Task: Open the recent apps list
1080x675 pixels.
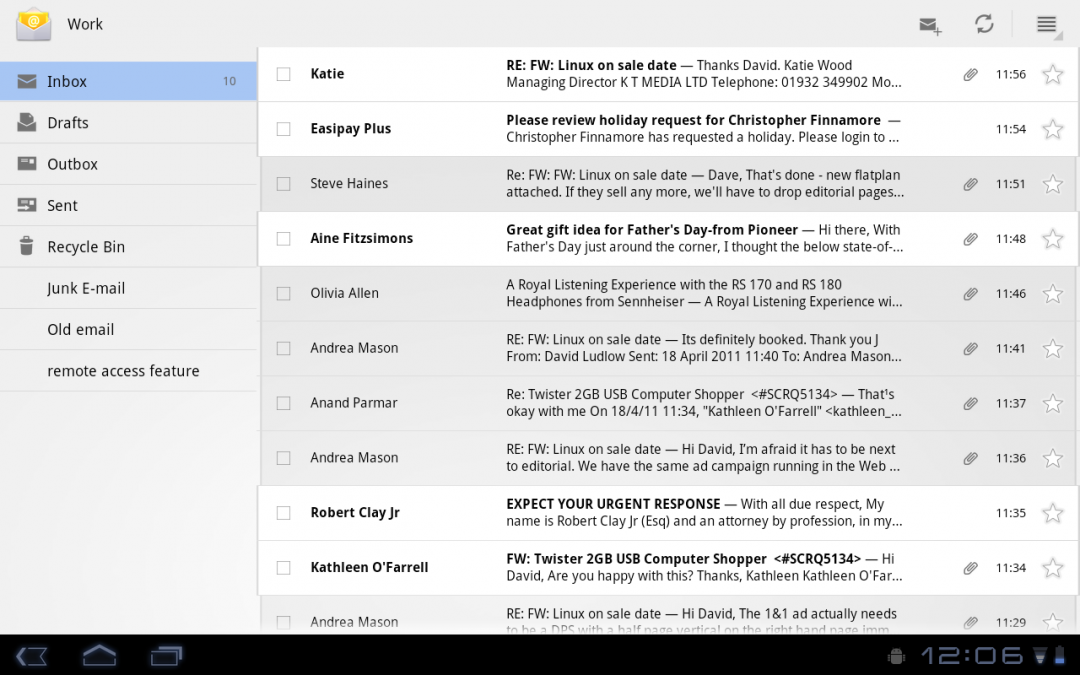Action: click(x=166, y=655)
